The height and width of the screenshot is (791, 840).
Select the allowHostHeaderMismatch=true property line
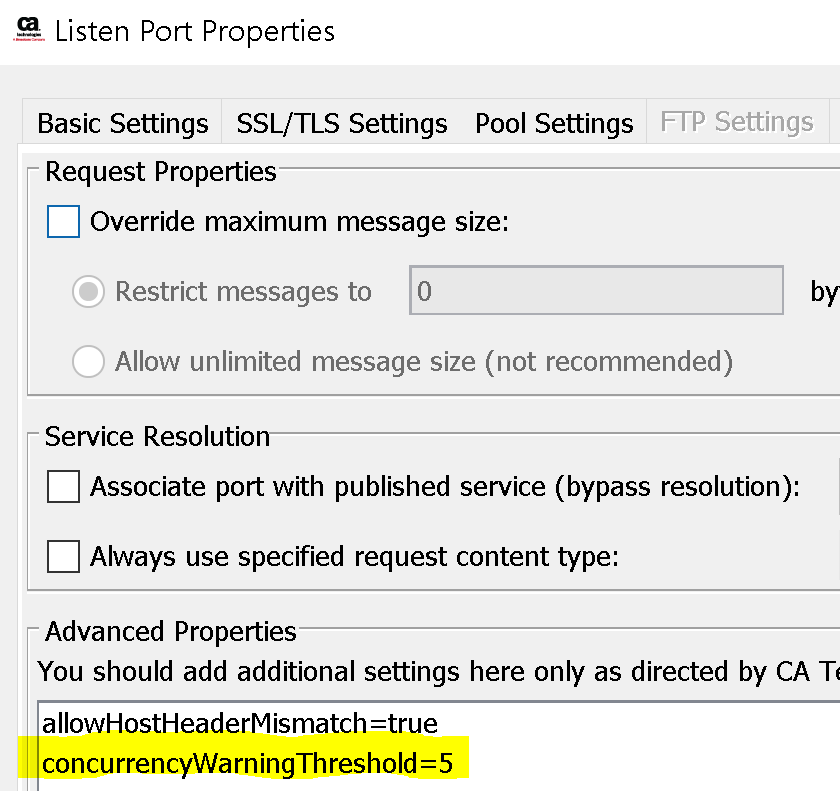click(239, 721)
